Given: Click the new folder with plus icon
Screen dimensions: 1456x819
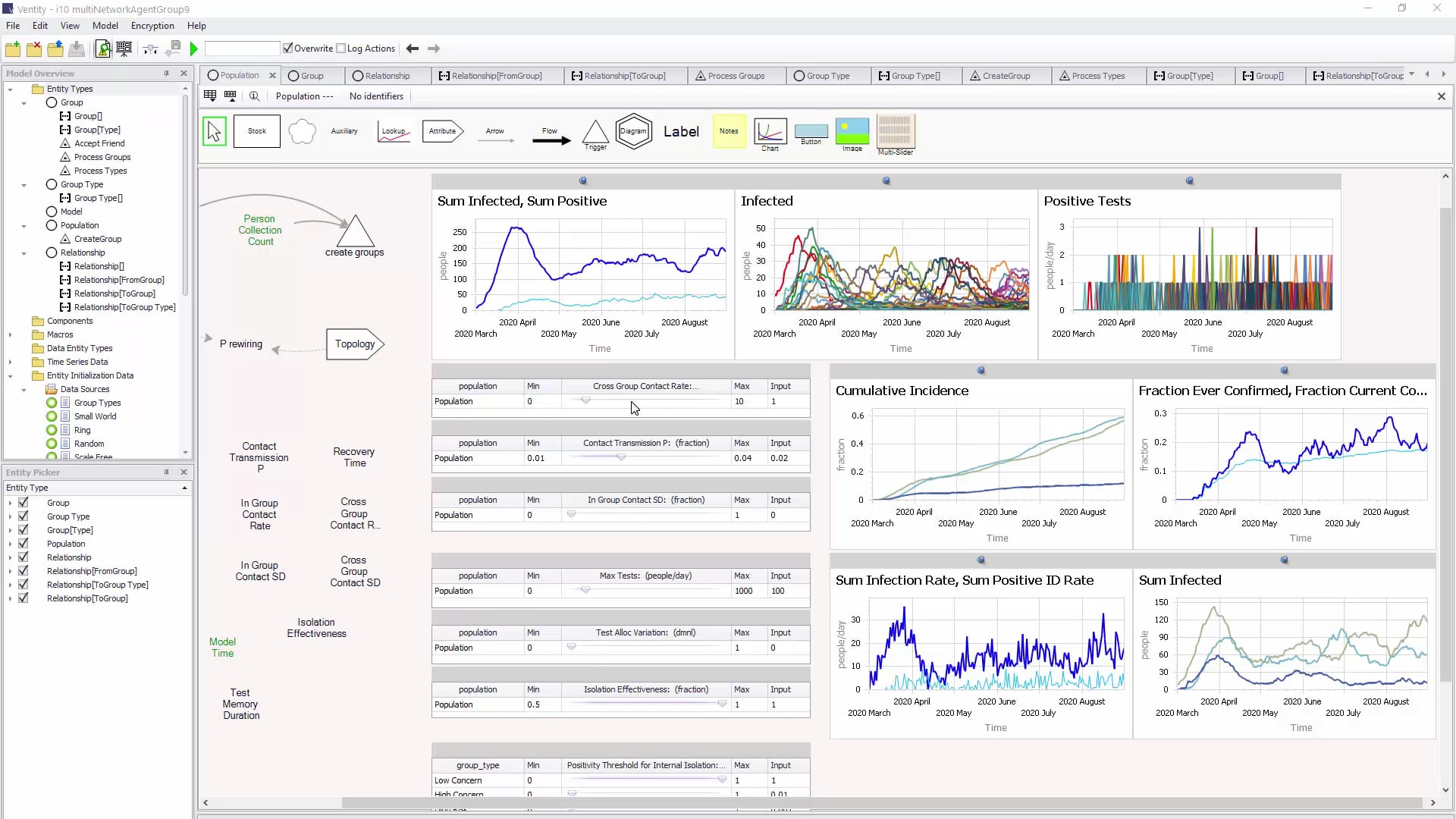Looking at the screenshot, I should 13,49.
